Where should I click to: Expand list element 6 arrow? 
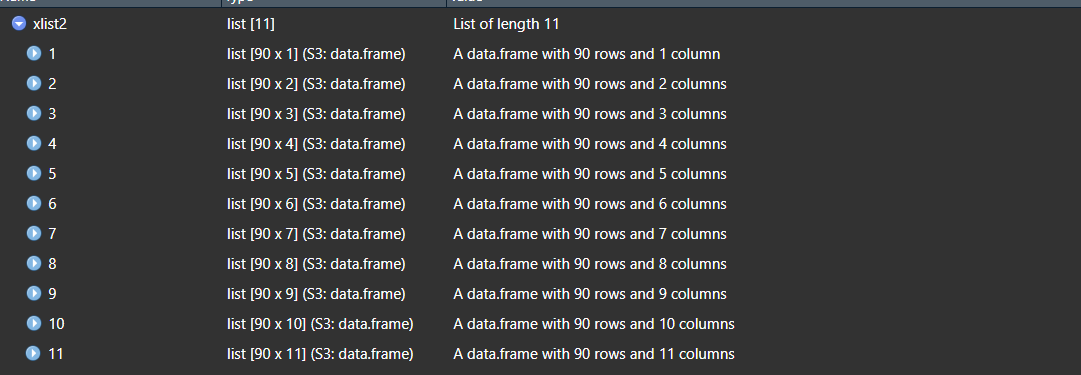coord(34,203)
